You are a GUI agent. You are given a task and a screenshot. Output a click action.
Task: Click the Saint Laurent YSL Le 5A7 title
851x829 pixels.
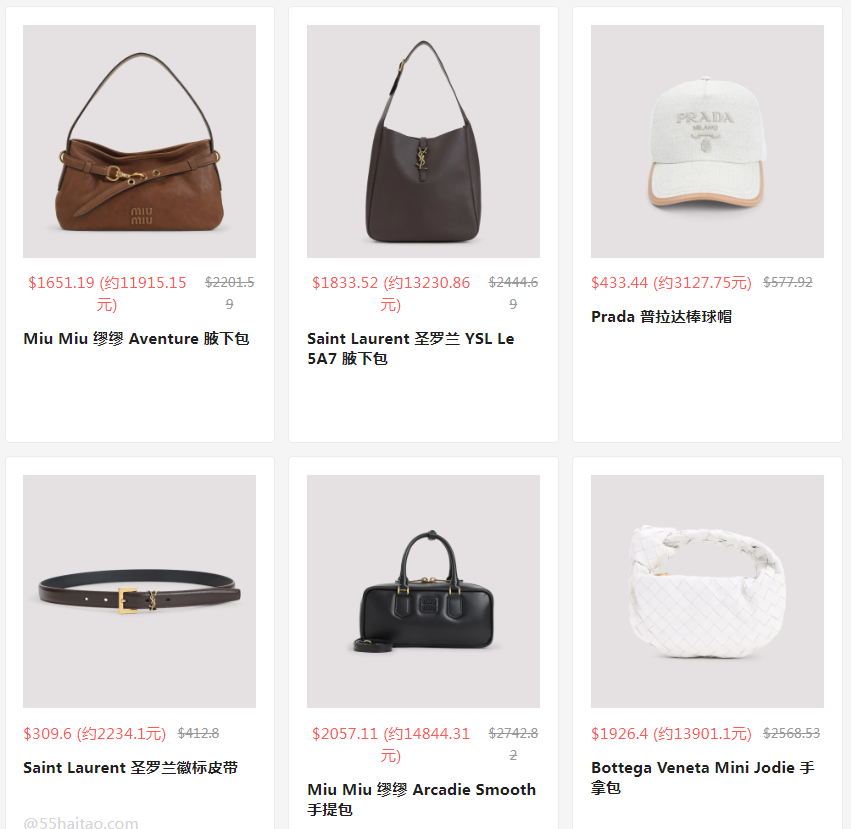(411, 349)
